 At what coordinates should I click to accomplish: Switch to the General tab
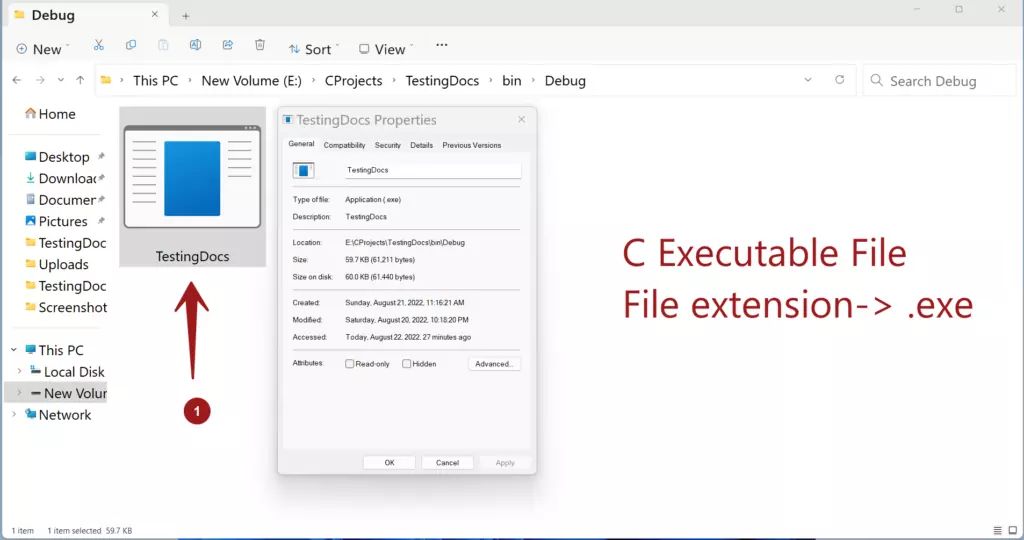301,144
